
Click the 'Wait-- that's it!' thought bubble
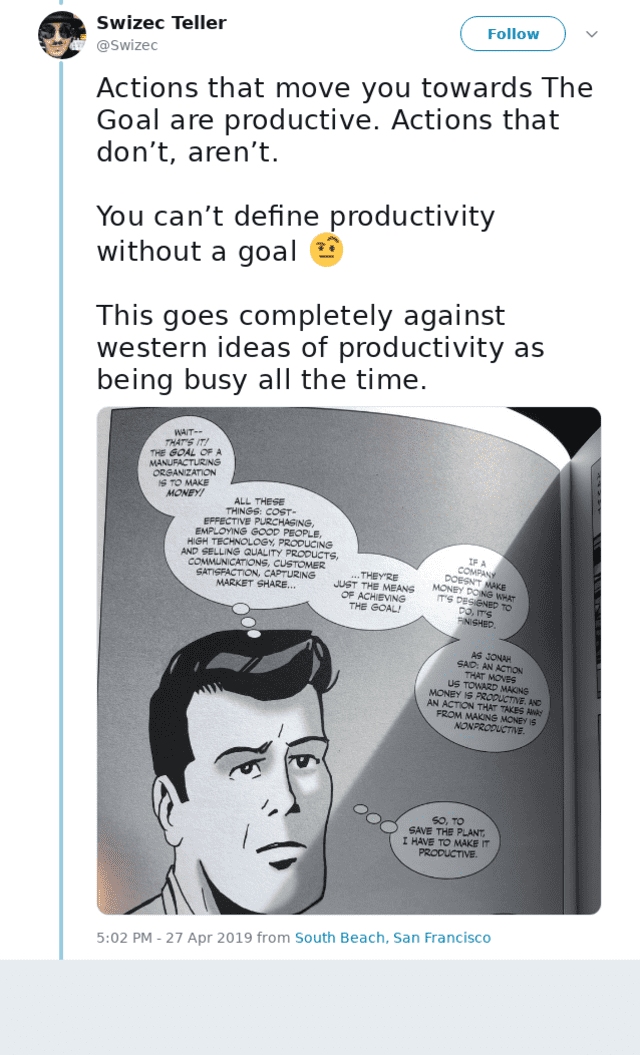(x=189, y=461)
